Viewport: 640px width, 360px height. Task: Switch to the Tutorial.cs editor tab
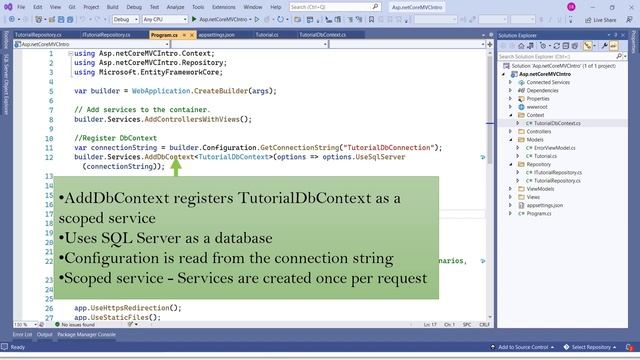[267, 35]
